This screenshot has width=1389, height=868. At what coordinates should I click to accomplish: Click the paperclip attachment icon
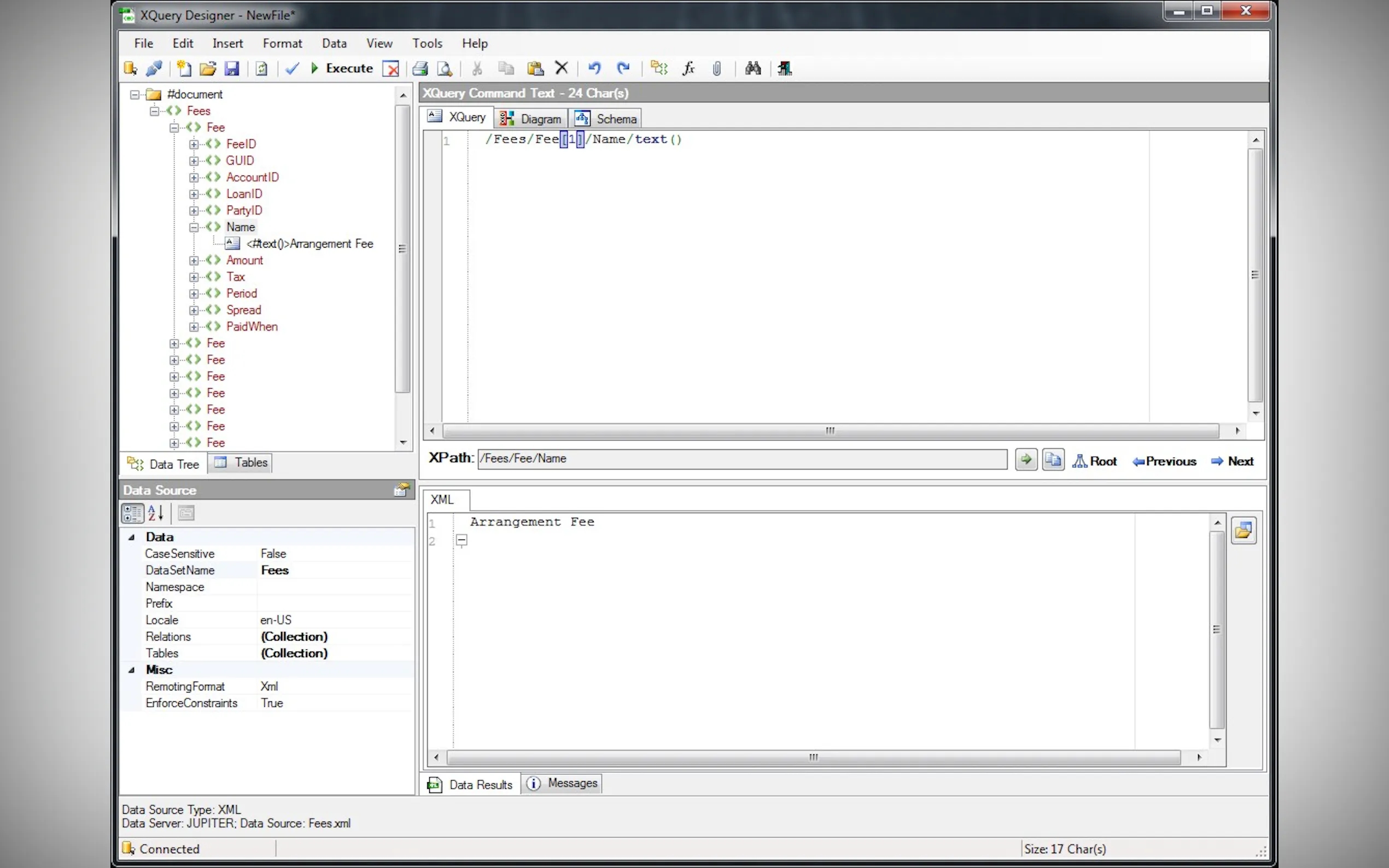(716, 68)
